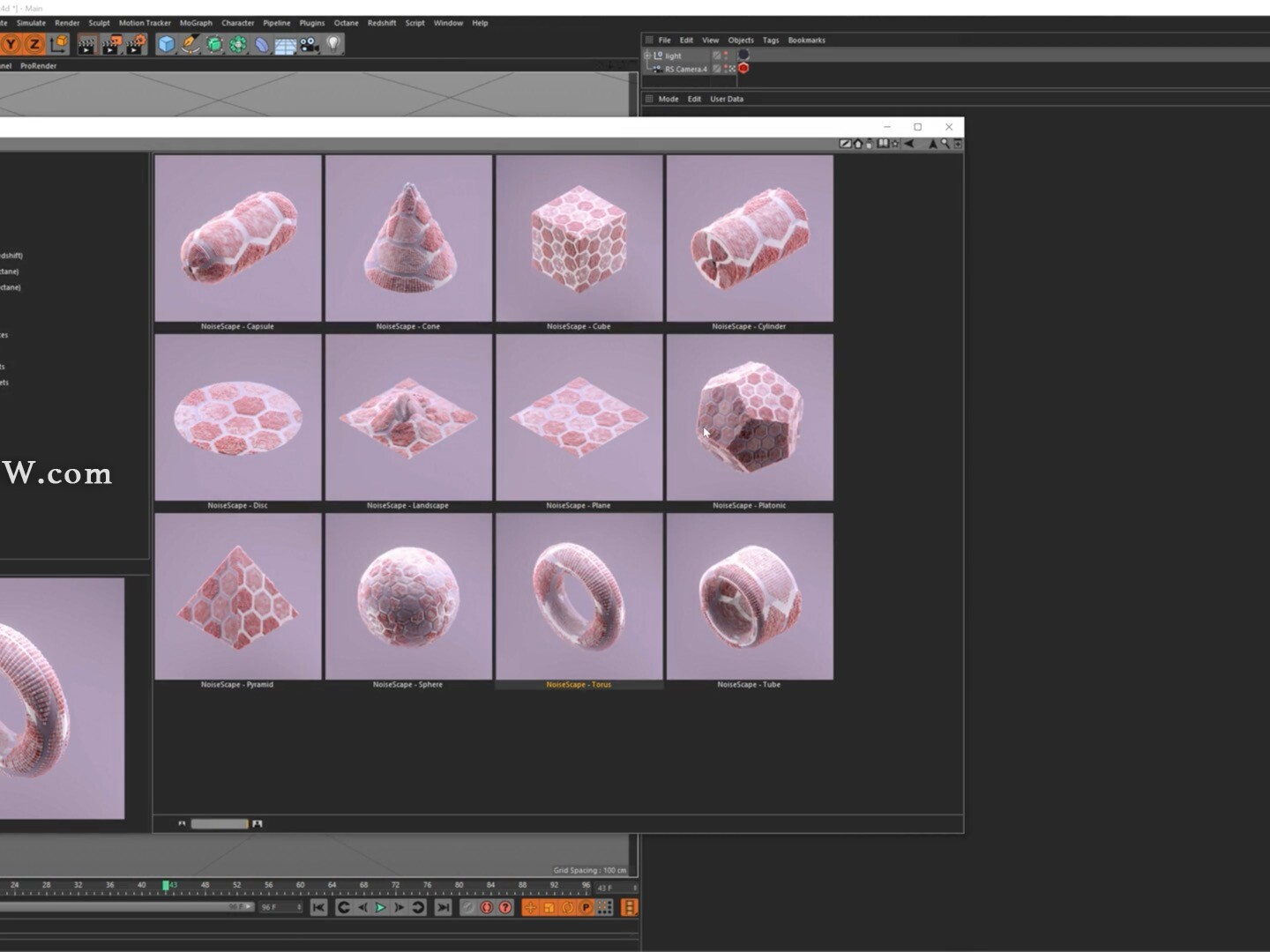The image size is (1270, 952).
Task: Select the MoGraph Cloner icon
Action: [x=238, y=43]
